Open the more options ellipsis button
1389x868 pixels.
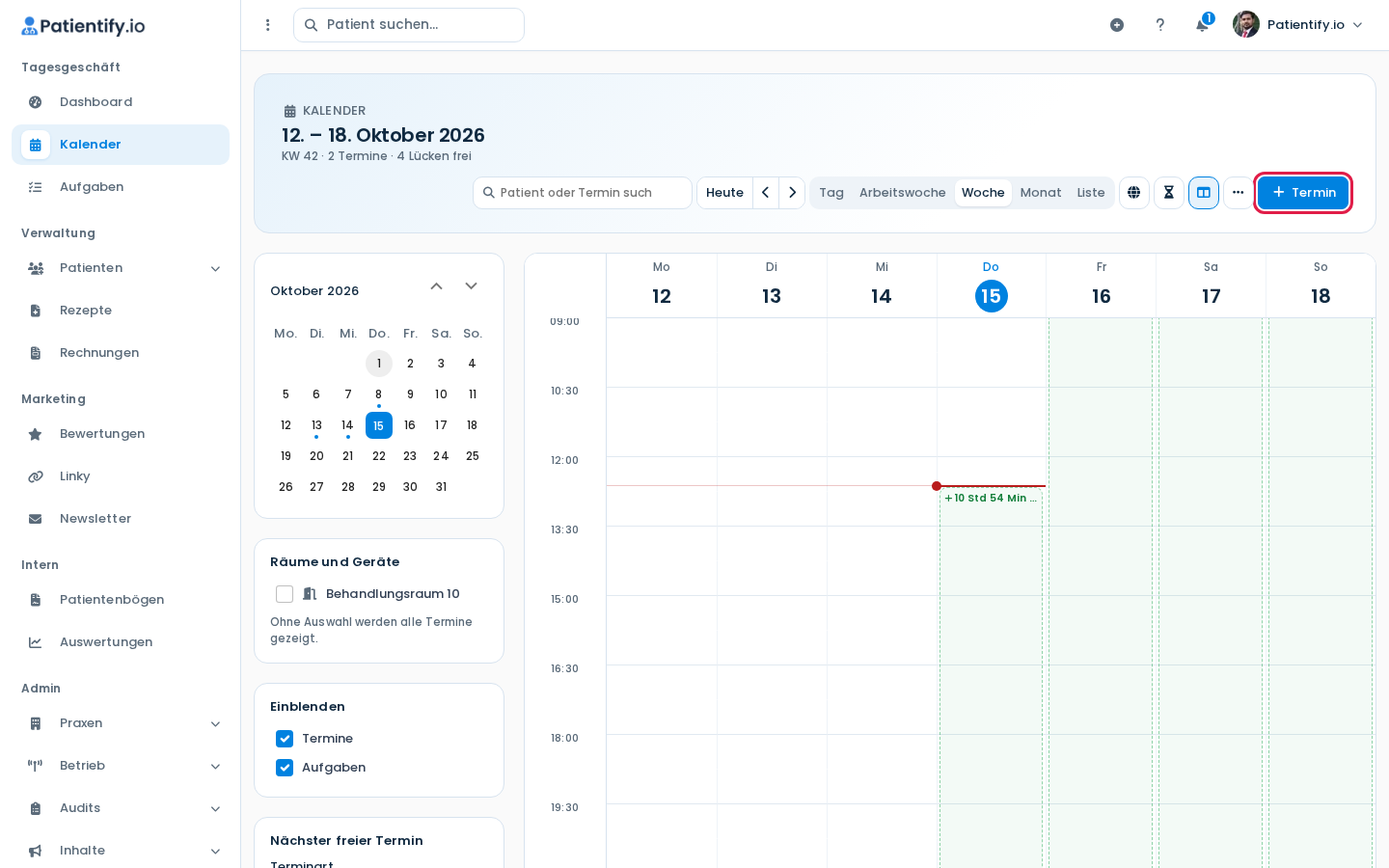pos(1239,193)
